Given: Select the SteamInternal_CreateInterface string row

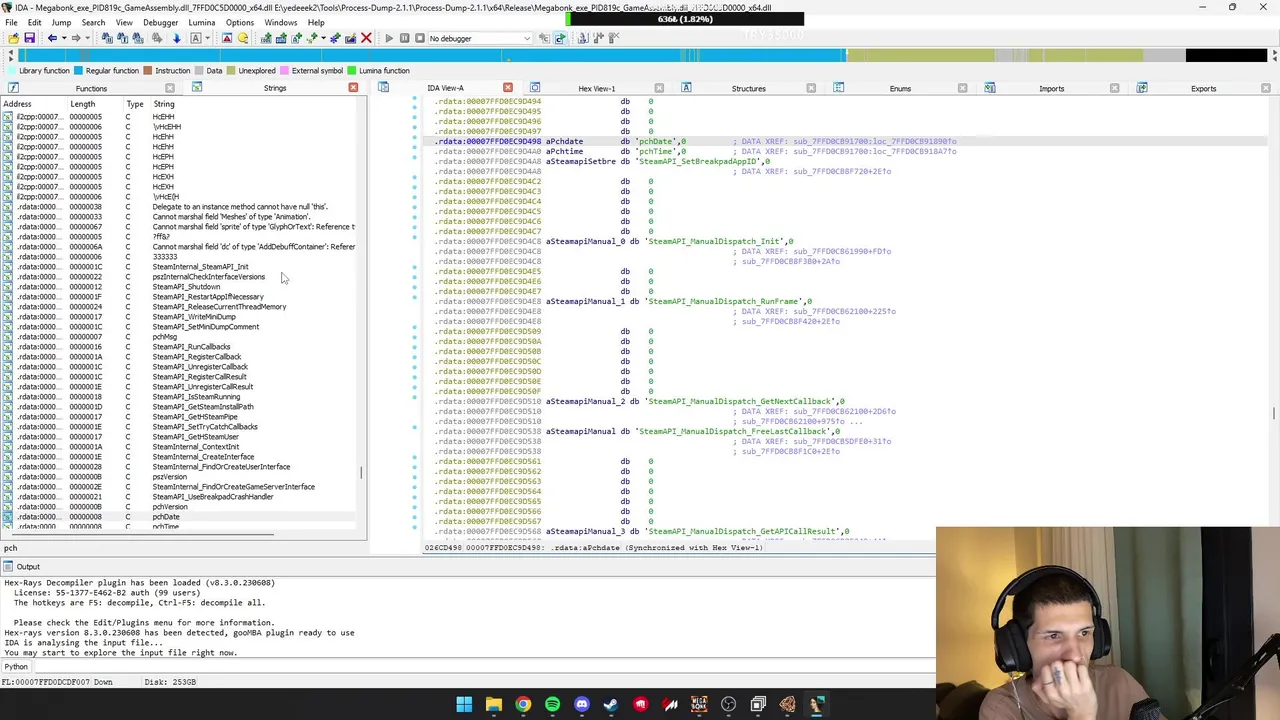Looking at the screenshot, I should 180,457.
